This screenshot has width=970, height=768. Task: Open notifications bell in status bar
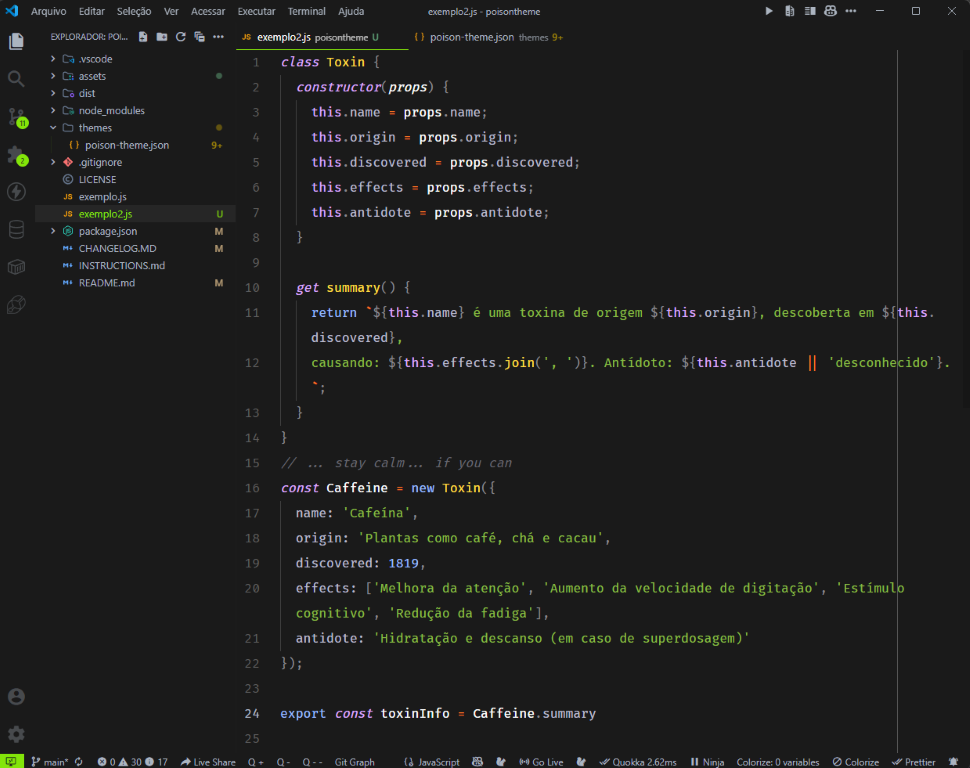pyautogui.click(x=953, y=762)
